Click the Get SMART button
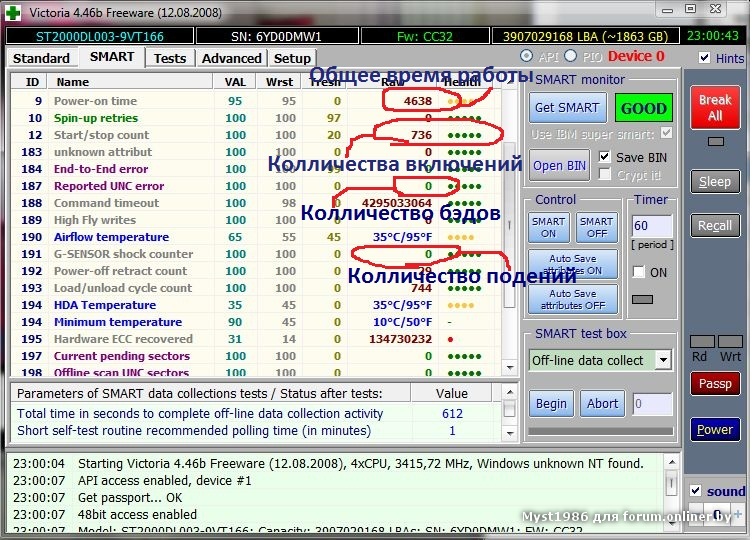Screen dimensions: 754x540 click(x=567, y=107)
